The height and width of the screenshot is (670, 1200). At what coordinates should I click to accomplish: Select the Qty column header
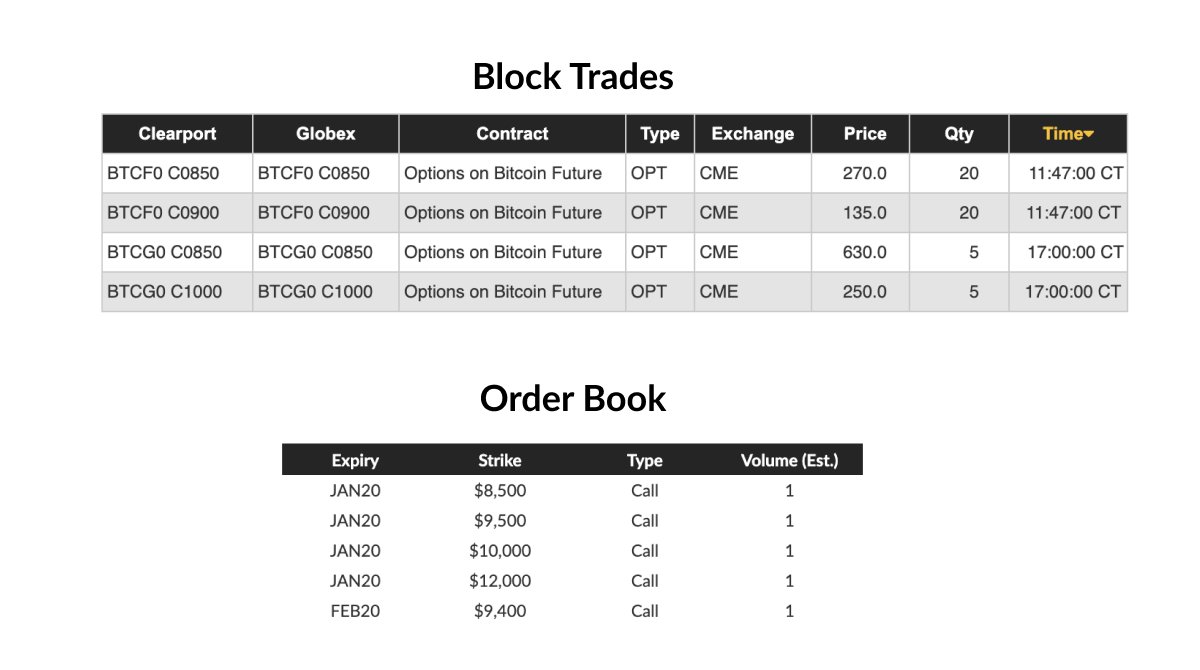point(959,134)
